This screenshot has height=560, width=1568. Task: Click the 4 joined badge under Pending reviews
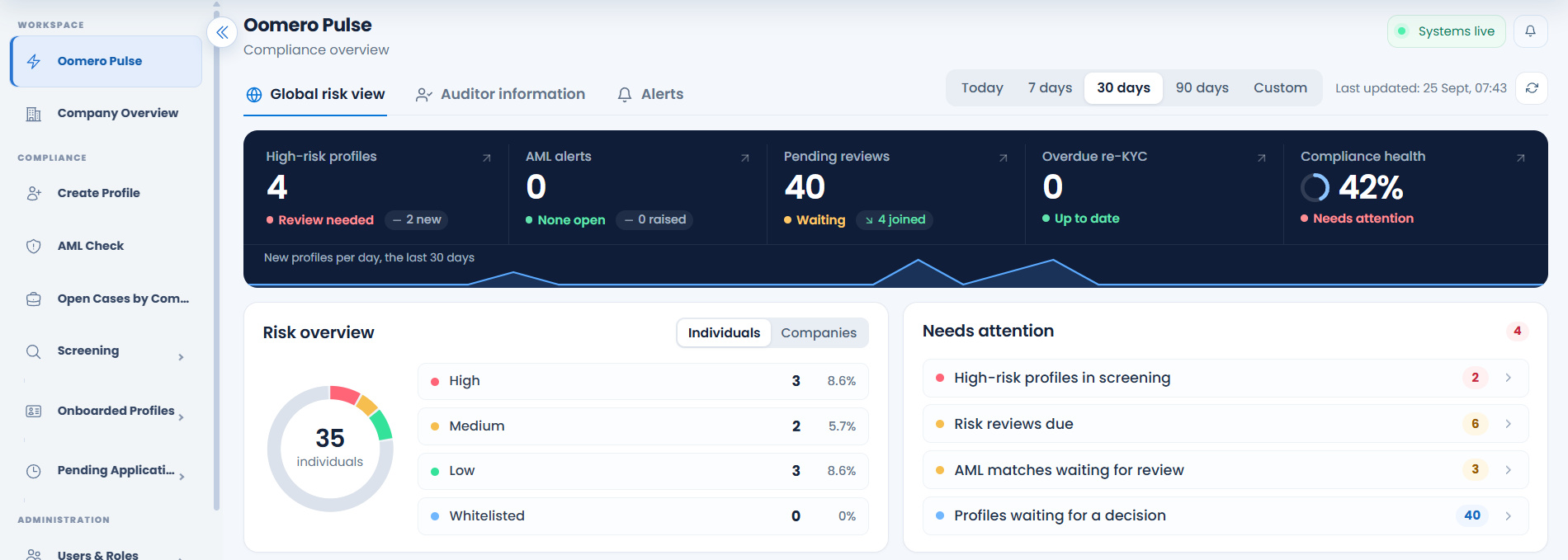[x=895, y=219]
